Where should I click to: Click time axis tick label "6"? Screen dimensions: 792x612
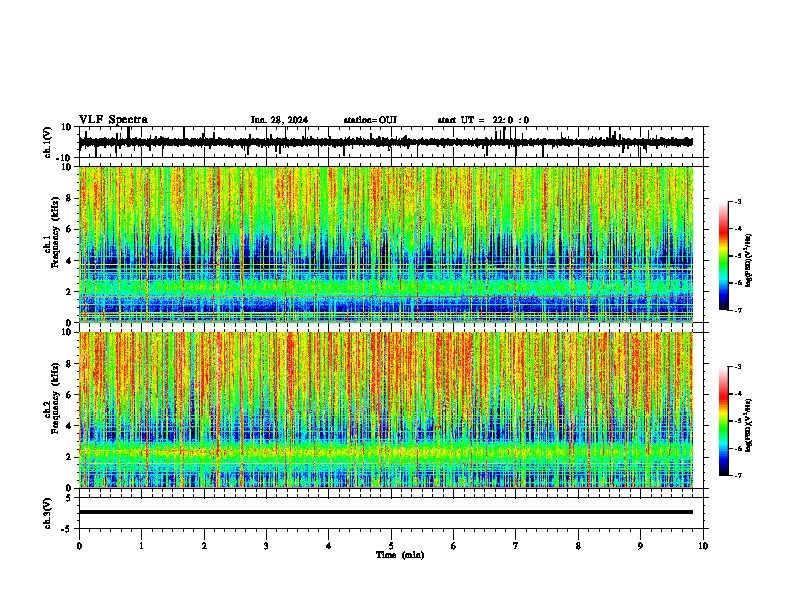click(x=454, y=546)
